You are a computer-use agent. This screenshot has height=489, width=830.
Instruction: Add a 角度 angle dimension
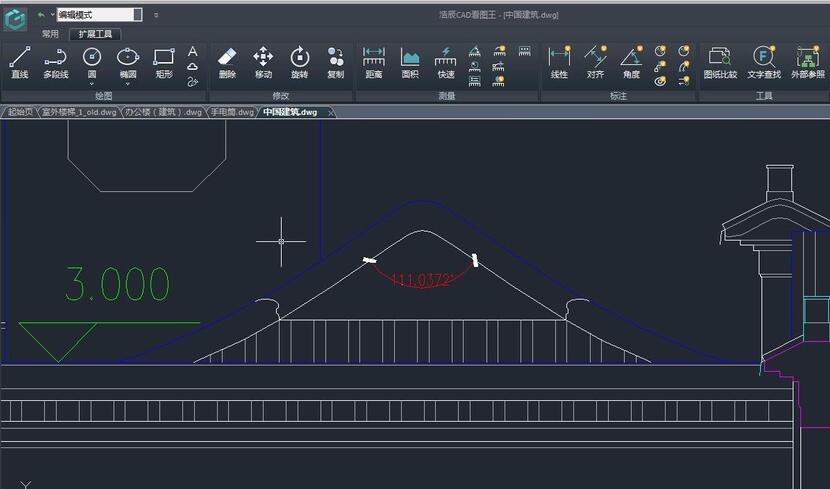tap(631, 62)
